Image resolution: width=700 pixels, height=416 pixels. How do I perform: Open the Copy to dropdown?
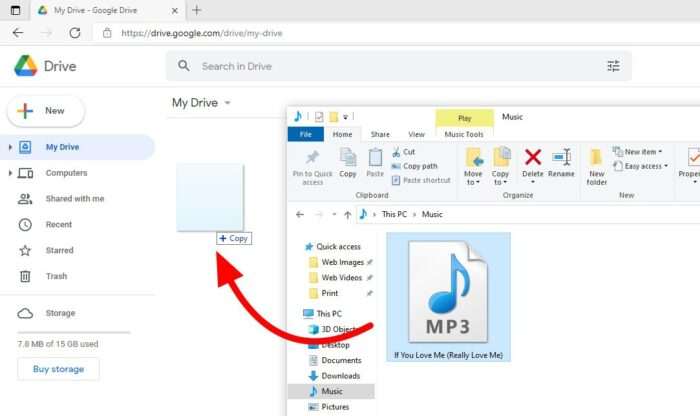[500, 166]
